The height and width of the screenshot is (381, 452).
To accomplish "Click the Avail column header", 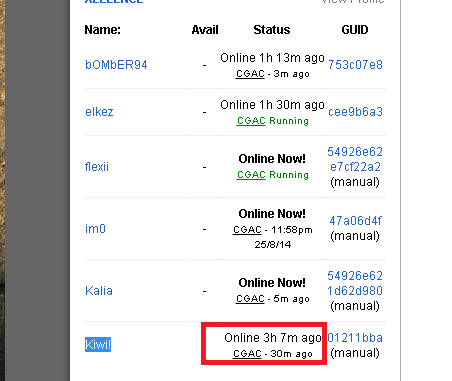I will [x=205, y=30].
